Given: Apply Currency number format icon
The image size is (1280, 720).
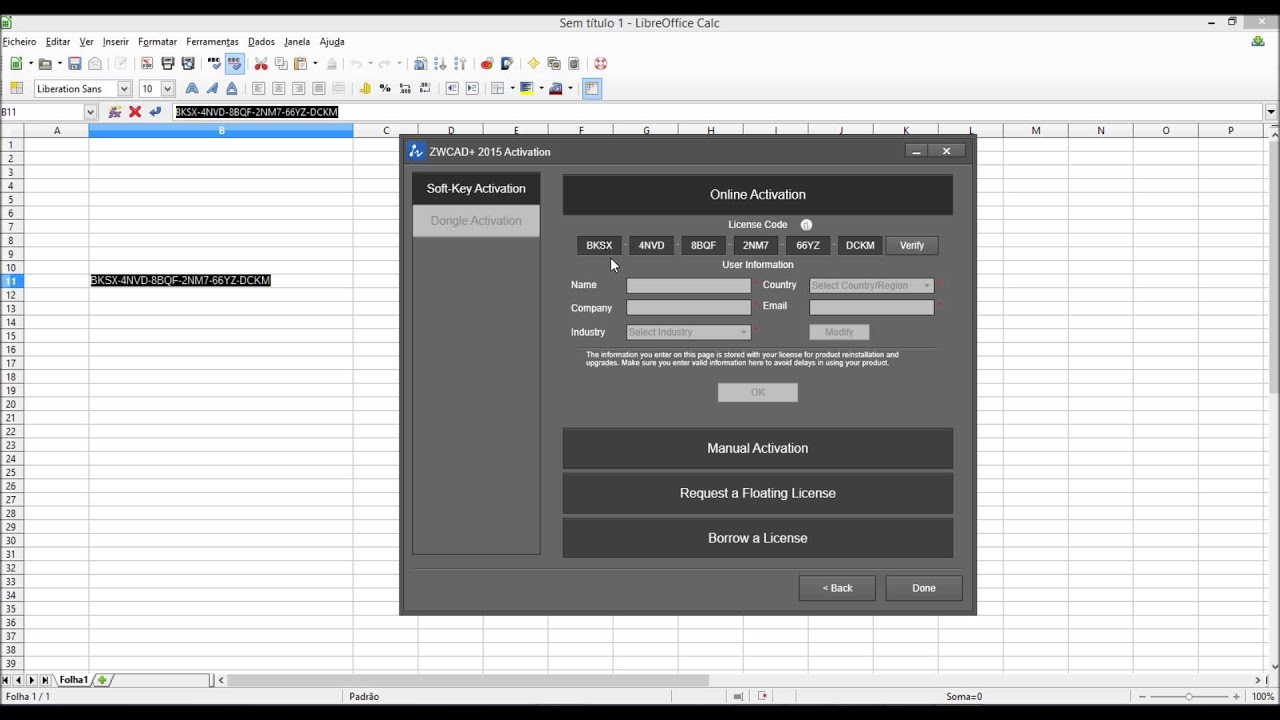Looking at the screenshot, I should pyautogui.click(x=365, y=89).
